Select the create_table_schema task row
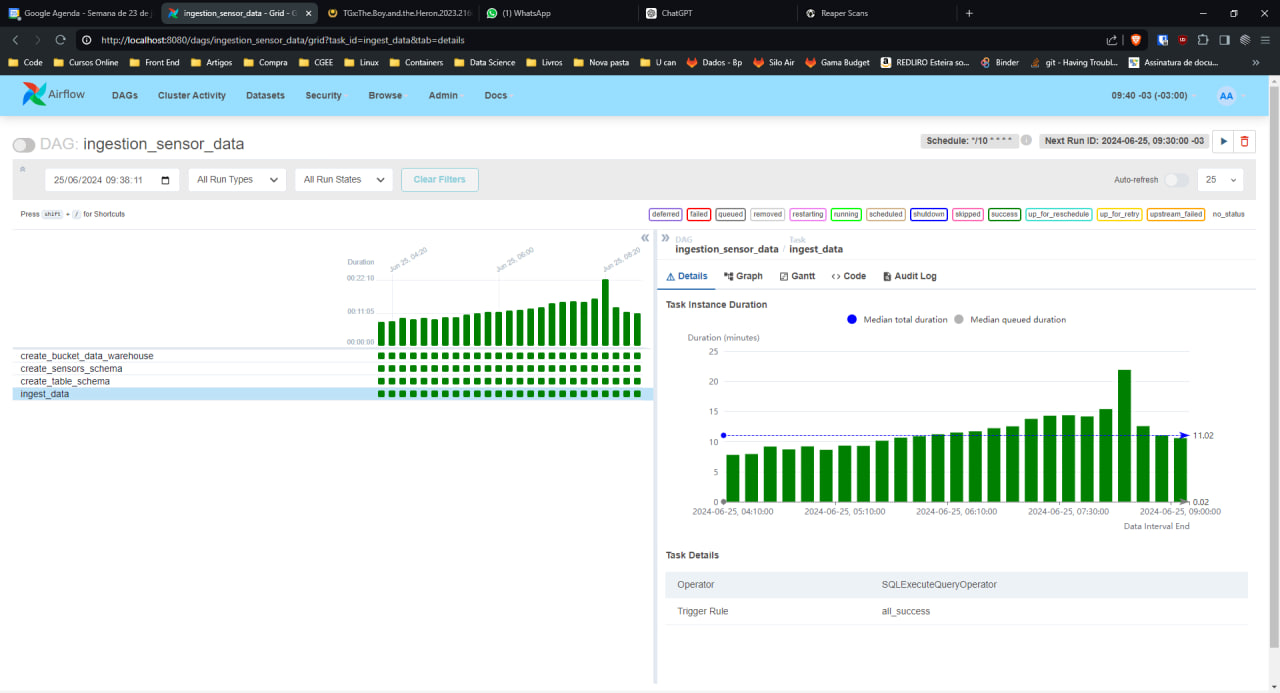This screenshot has width=1280, height=693. [65, 382]
